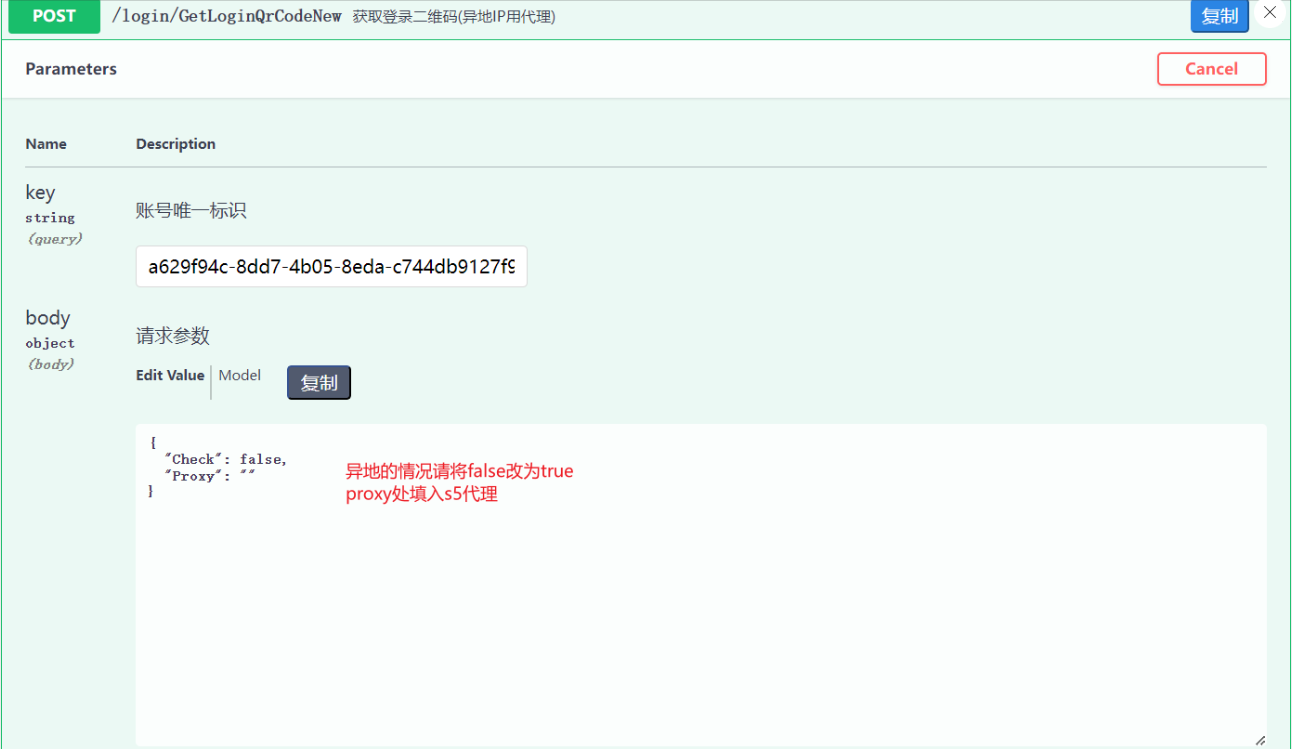Click the /login/GetLoginQrCodeNew endpoint path
The width and height of the screenshot is (1292, 749).
tap(227, 16)
